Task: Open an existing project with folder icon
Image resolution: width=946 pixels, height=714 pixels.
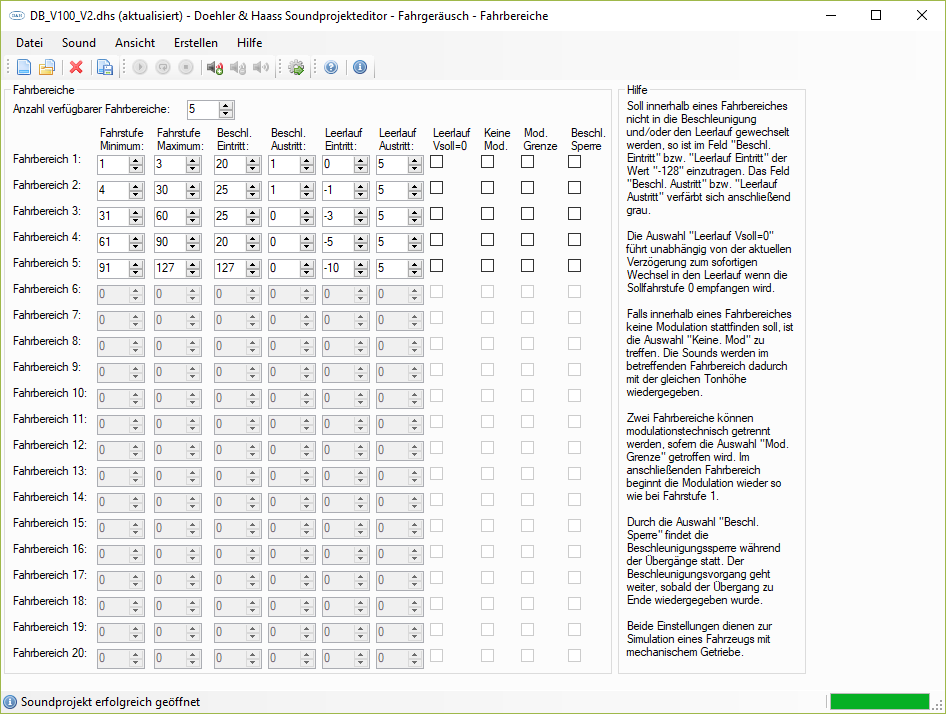Action: 47,67
